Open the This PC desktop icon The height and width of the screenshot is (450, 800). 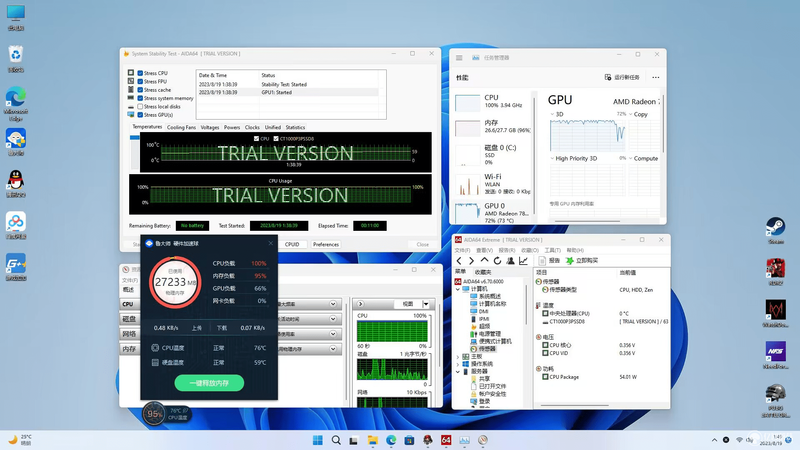(x=16, y=17)
